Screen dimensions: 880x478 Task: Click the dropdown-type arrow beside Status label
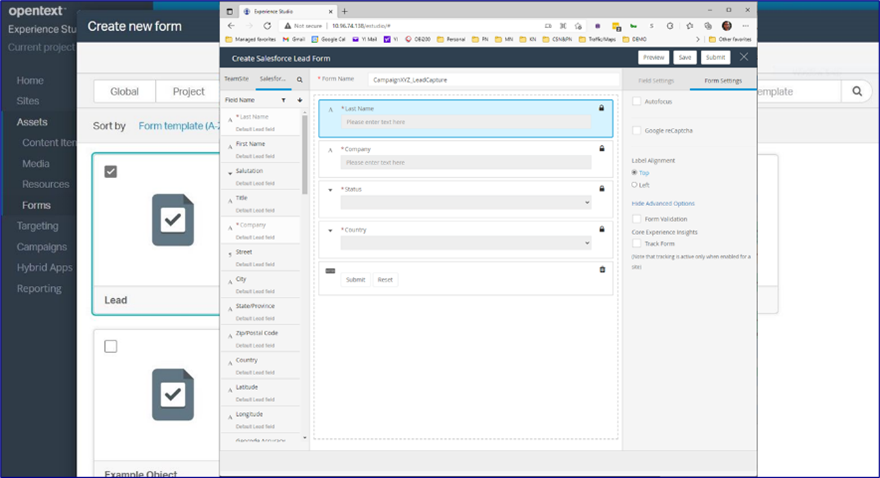[x=330, y=190]
